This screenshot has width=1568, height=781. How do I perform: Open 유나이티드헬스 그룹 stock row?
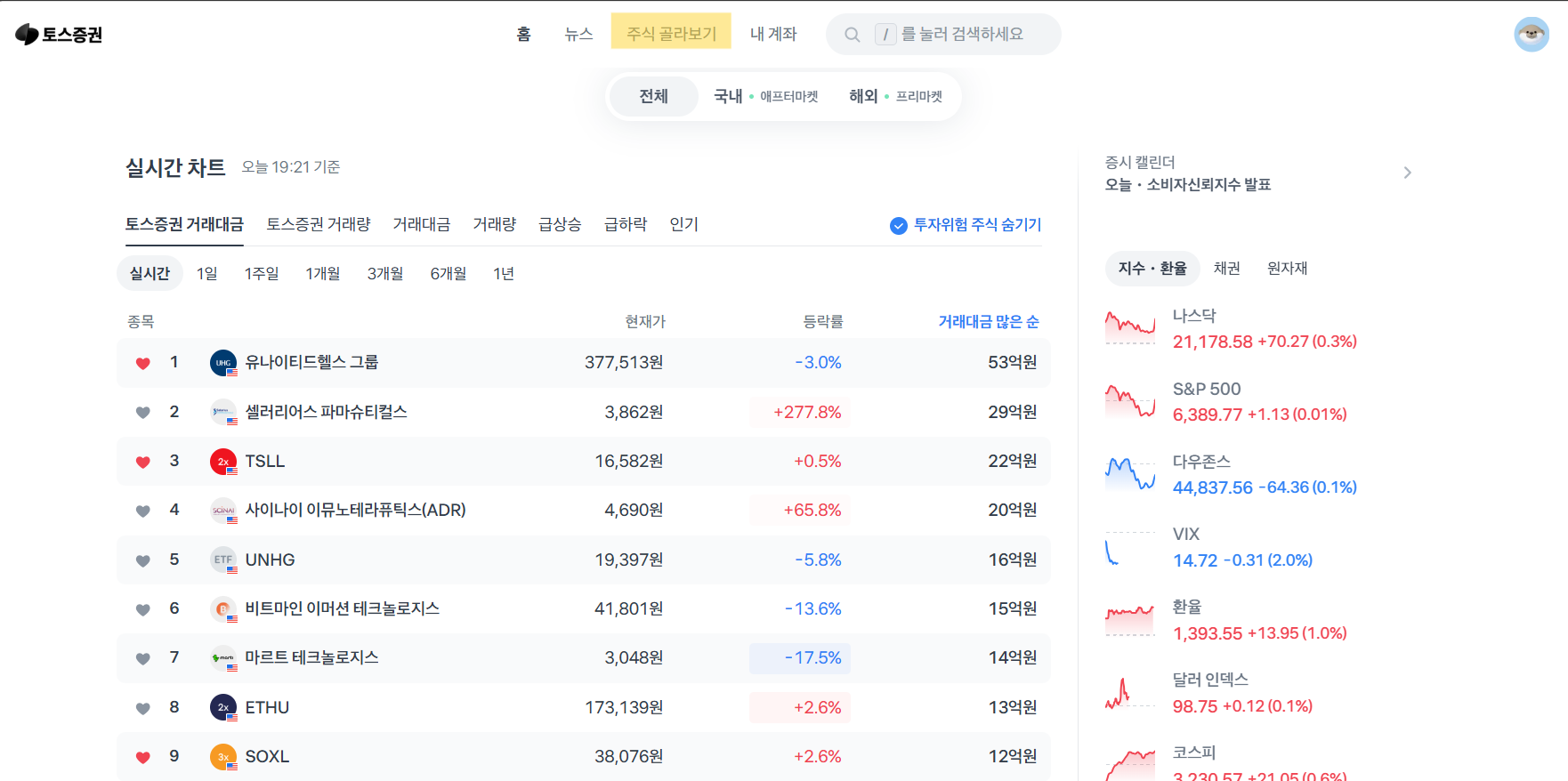(584, 363)
